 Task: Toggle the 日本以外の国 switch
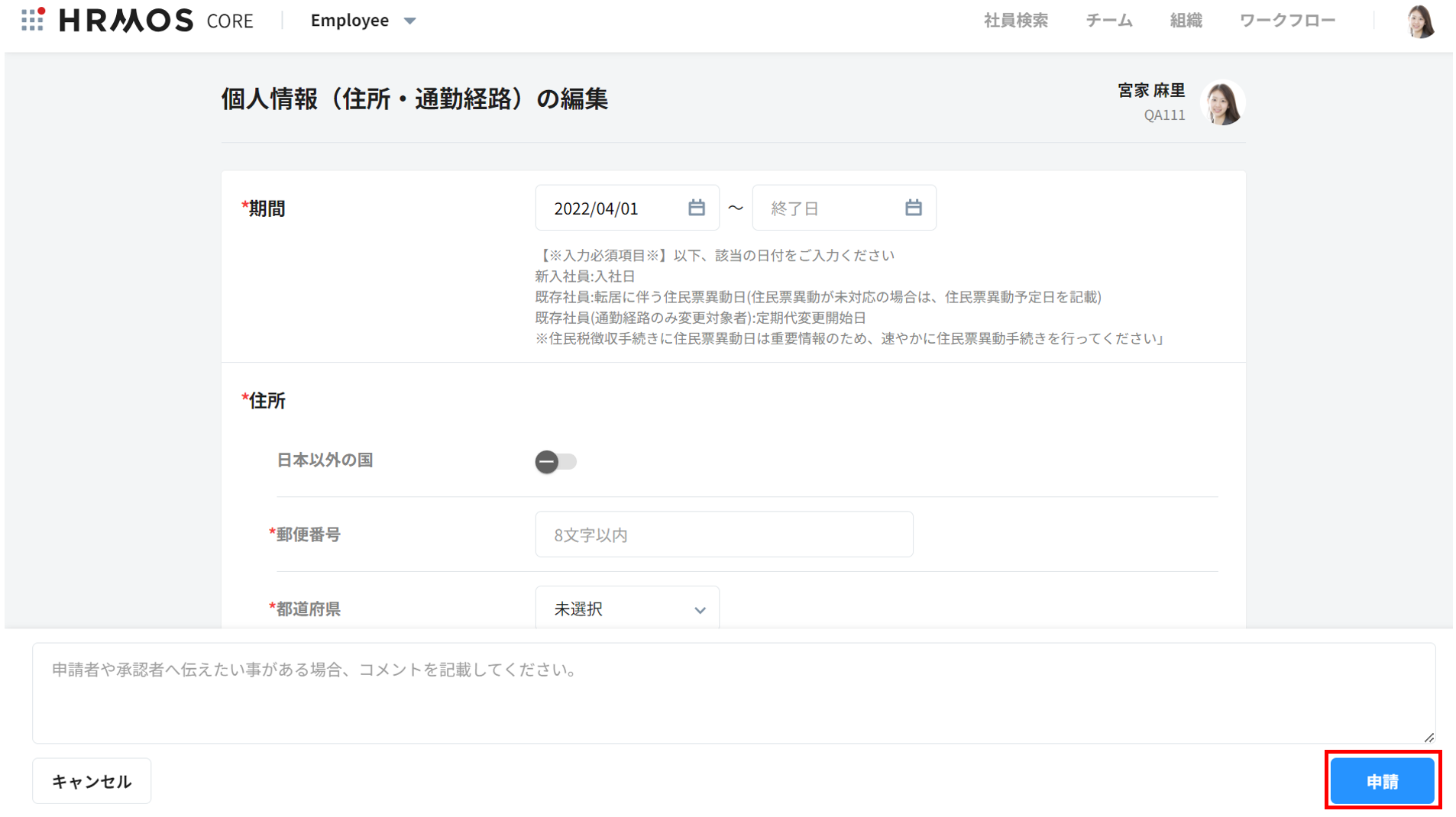coord(555,461)
